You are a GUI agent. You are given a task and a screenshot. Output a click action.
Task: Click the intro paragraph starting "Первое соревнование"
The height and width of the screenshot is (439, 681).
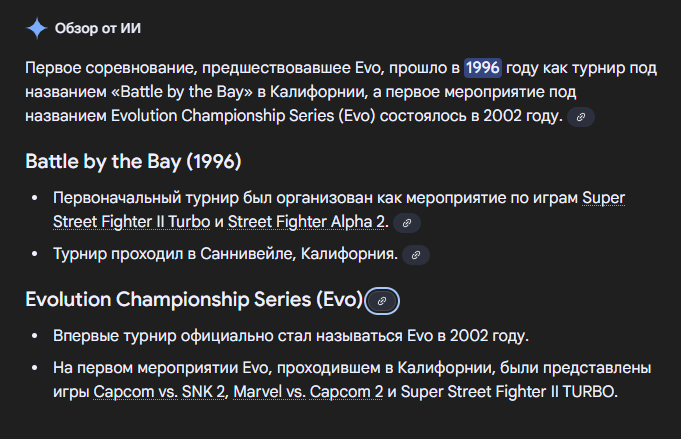[240, 68]
